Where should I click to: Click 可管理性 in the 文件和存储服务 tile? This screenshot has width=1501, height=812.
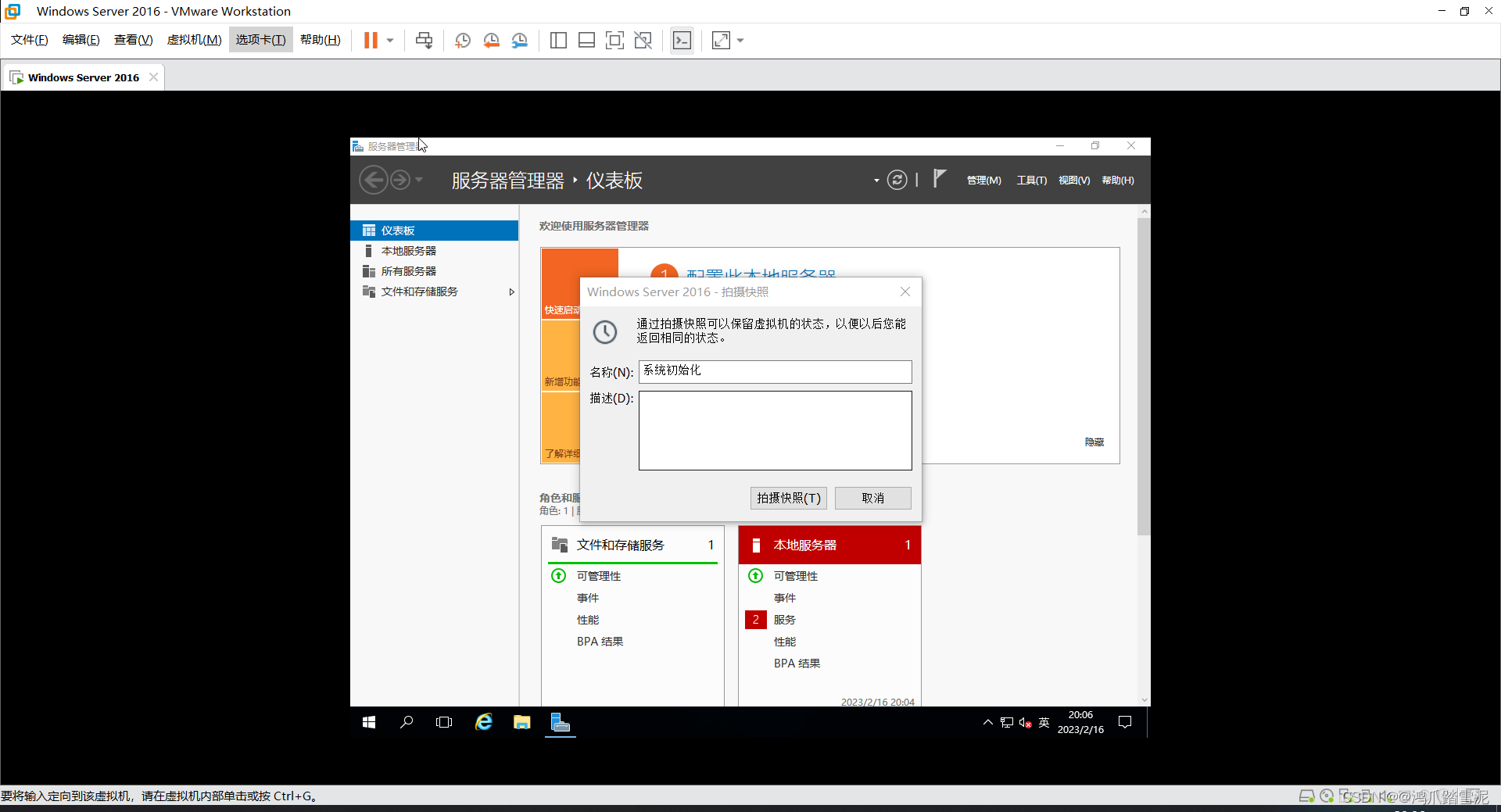click(599, 576)
